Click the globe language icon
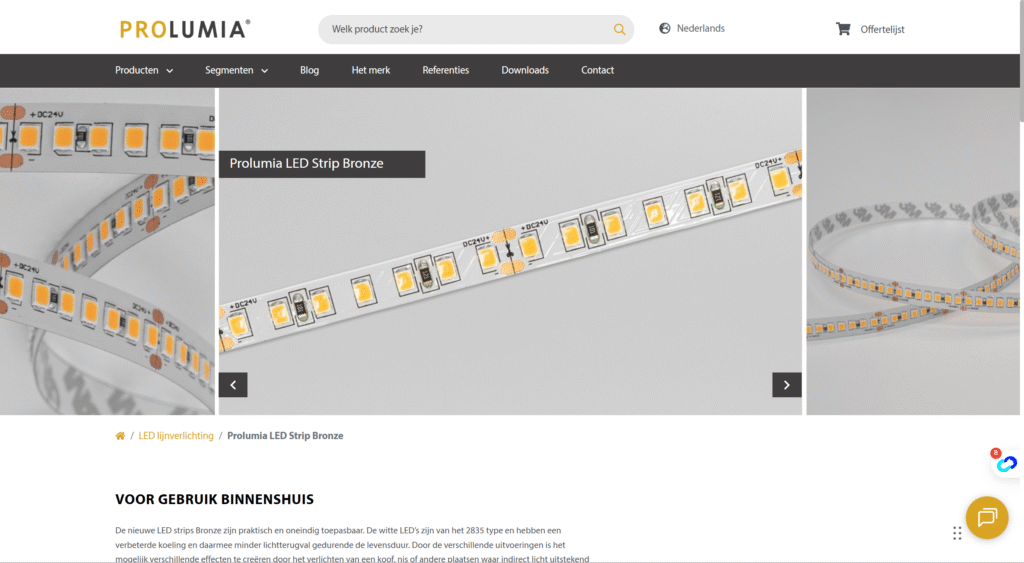This screenshot has width=1024, height=563. (665, 28)
